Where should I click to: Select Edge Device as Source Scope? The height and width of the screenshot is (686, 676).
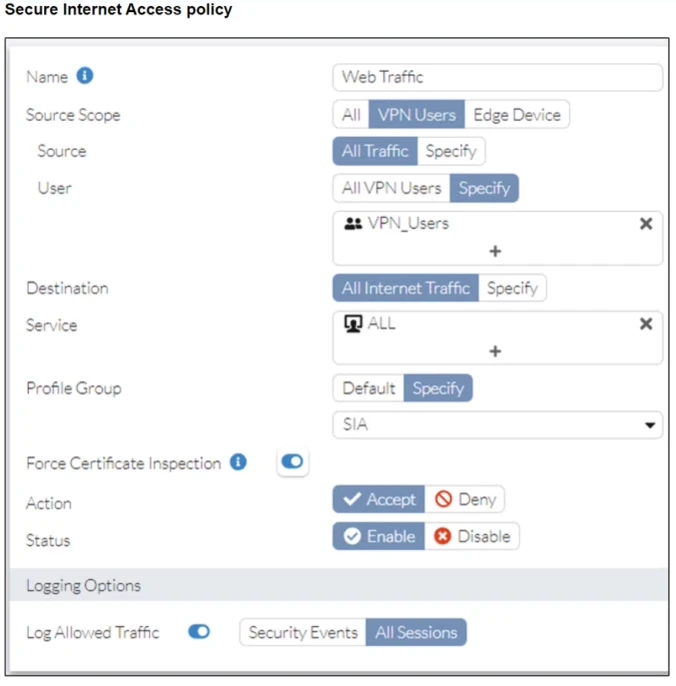point(516,114)
